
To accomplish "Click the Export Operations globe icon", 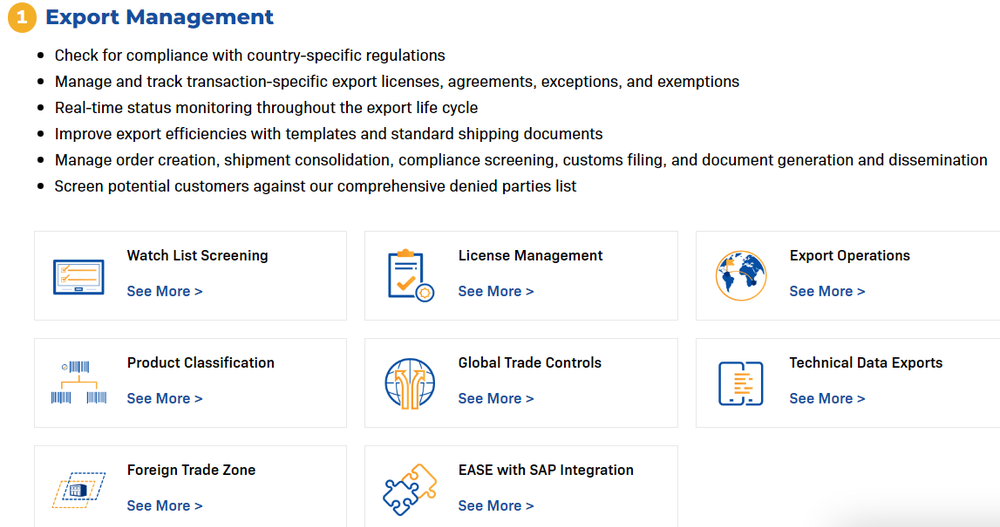I will click(740, 276).
